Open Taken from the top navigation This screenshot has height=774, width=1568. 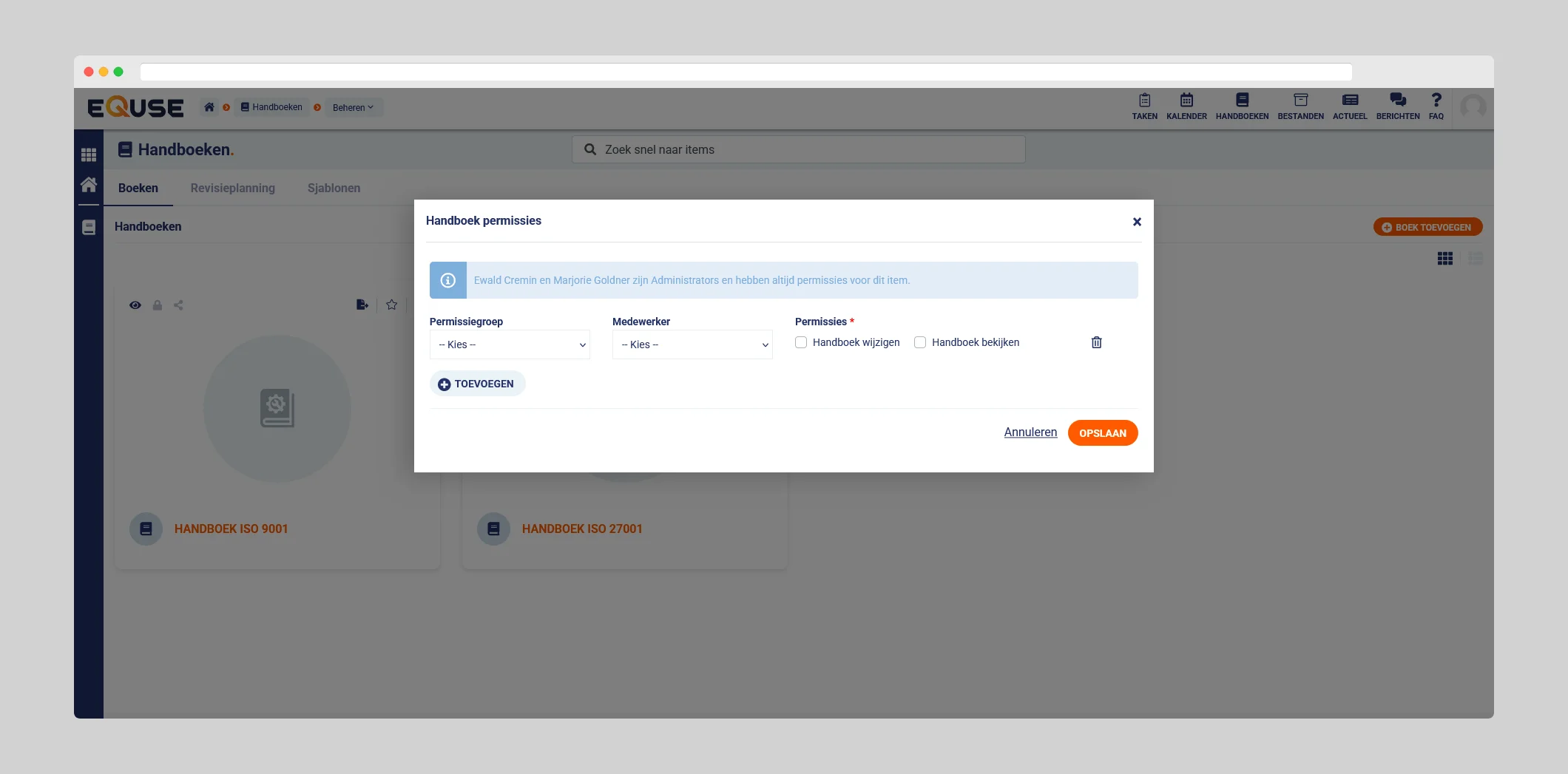click(1144, 106)
